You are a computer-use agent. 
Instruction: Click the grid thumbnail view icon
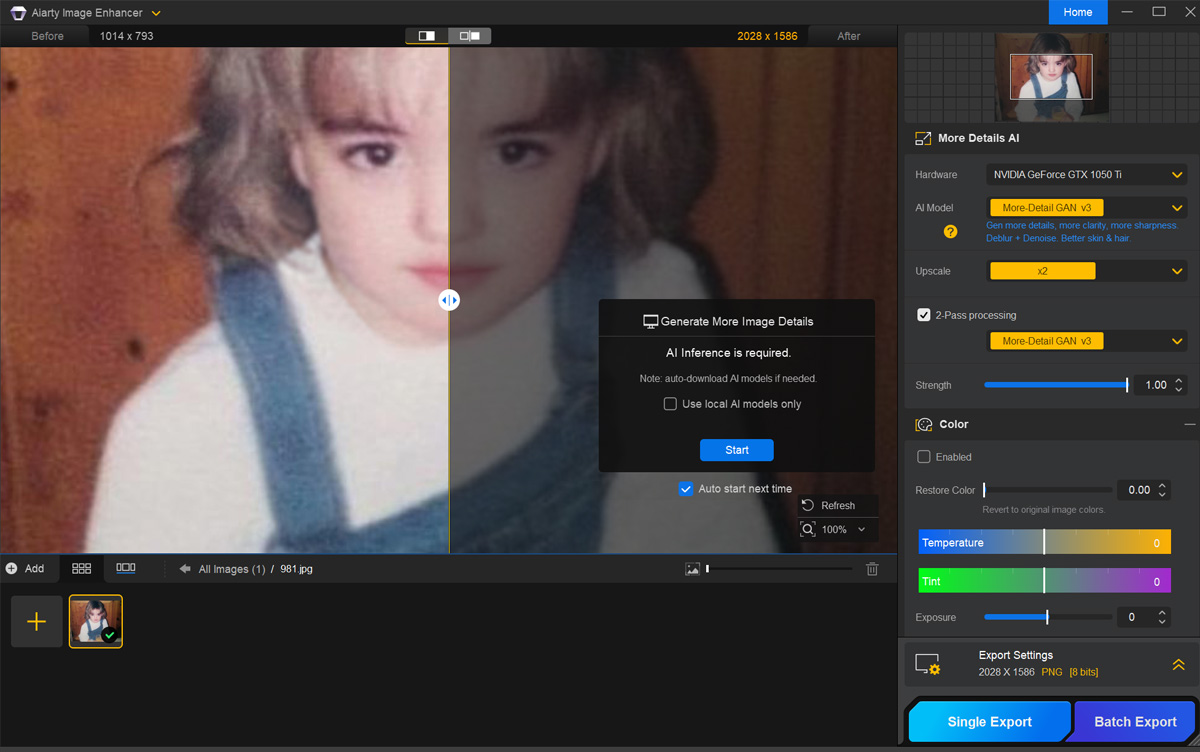[82, 568]
